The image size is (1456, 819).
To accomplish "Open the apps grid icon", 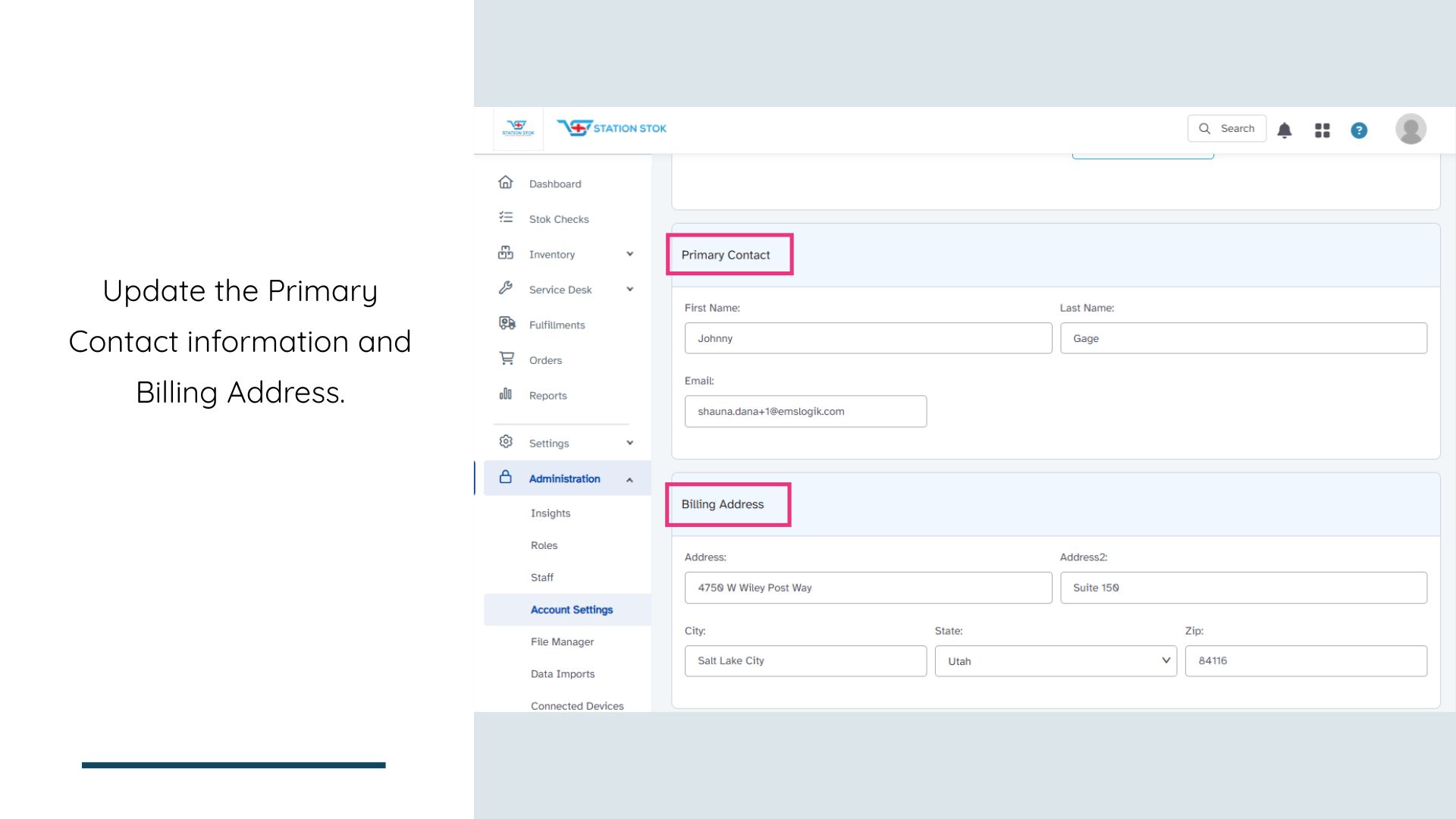I will coord(1322,130).
